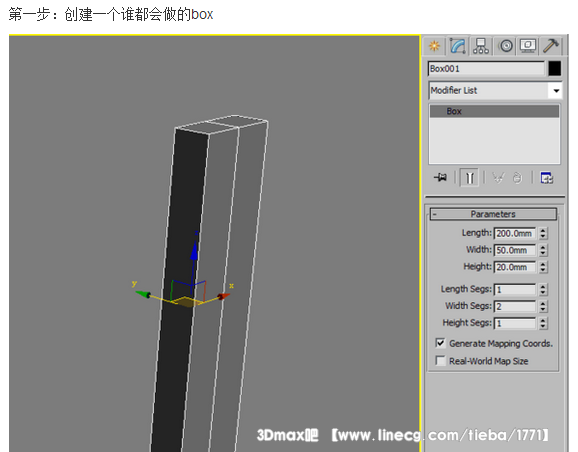578x452 pixels.
Task: Click the Height Segs spinner
Action: click(x=543, y=324)
